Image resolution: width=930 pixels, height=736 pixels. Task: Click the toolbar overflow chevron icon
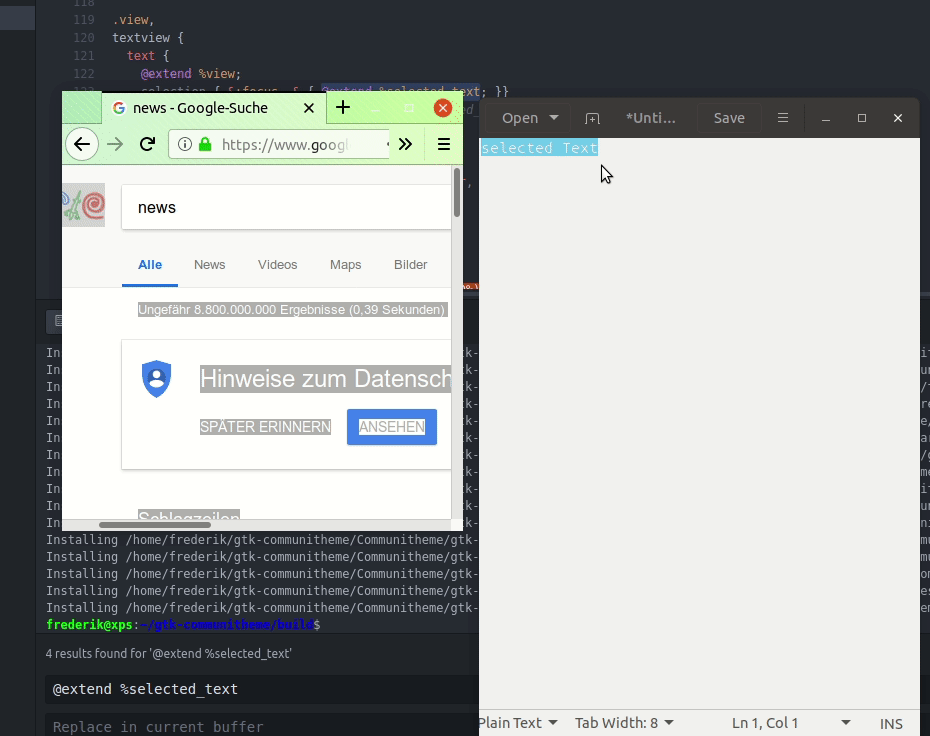pyautogui.click(x=405, y=144)
